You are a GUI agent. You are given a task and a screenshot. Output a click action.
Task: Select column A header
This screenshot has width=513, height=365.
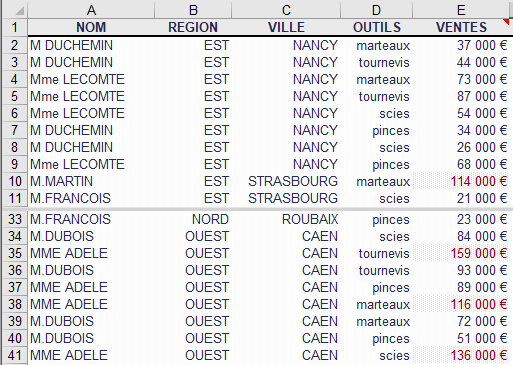point(91,10)
